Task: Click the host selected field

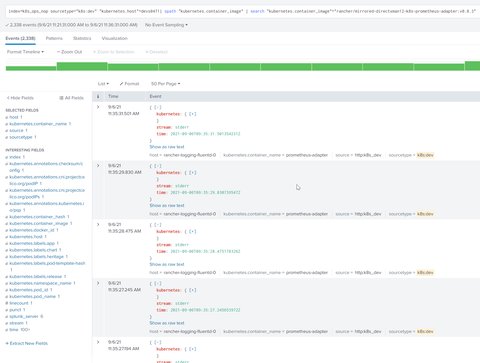Action: pos(14,117)
